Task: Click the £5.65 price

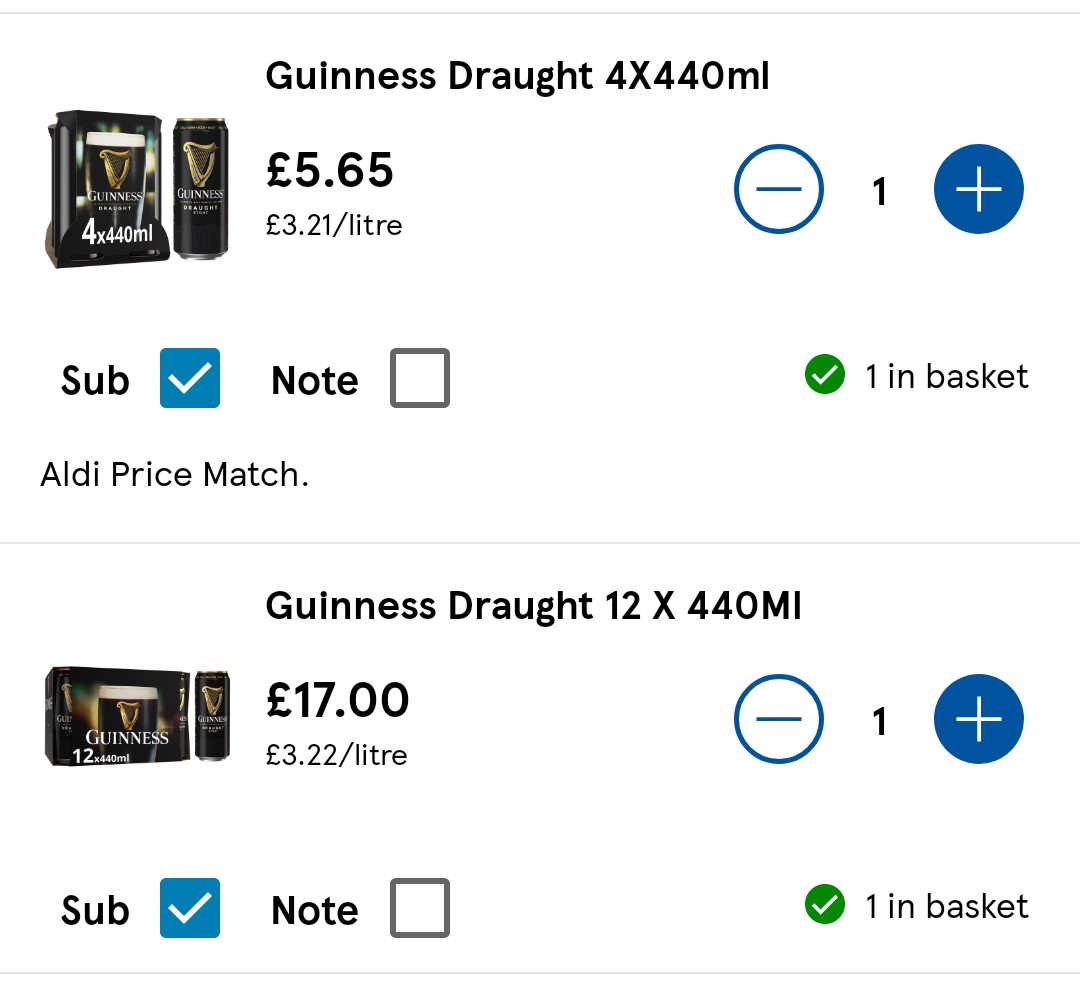Action: click(330, 170)
